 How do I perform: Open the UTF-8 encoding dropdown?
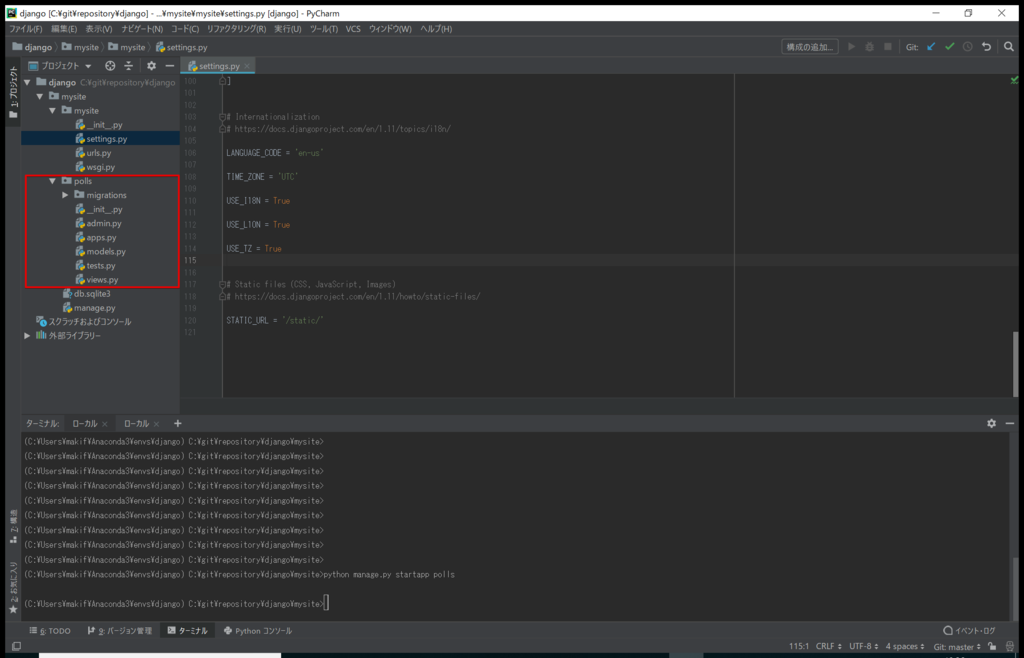click(863, 646)
